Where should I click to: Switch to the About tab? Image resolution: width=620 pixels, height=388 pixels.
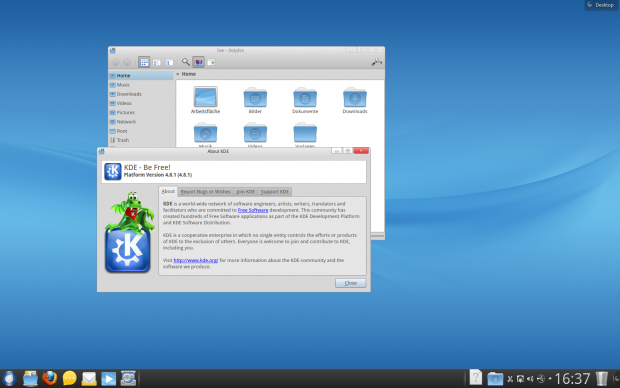click(168, 191)
